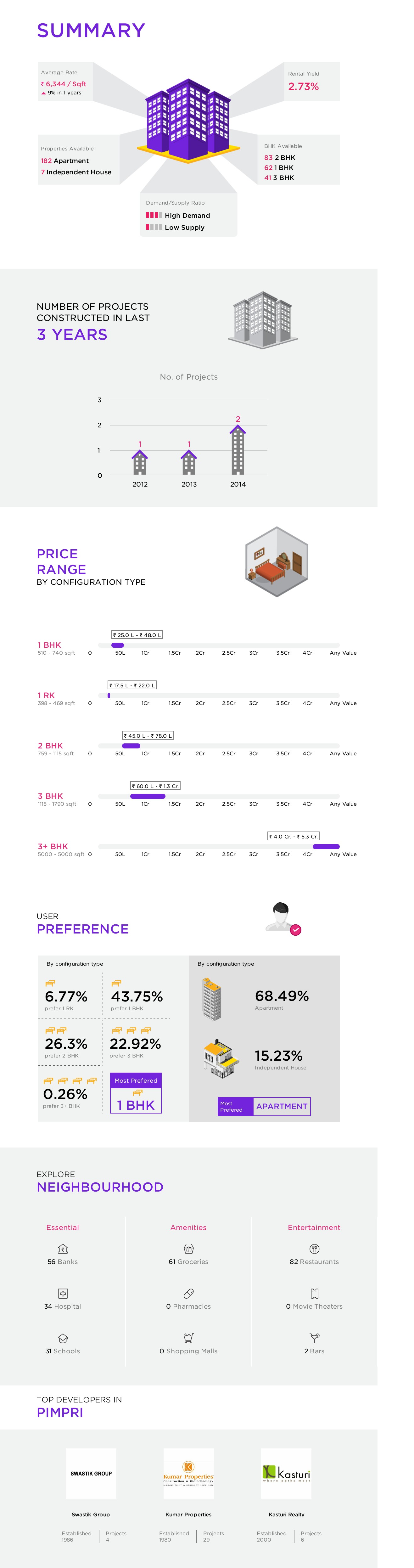Click the Movie Theaters icon
The height and width of the screenshot is (1568, 414).
pos(314,1293)
